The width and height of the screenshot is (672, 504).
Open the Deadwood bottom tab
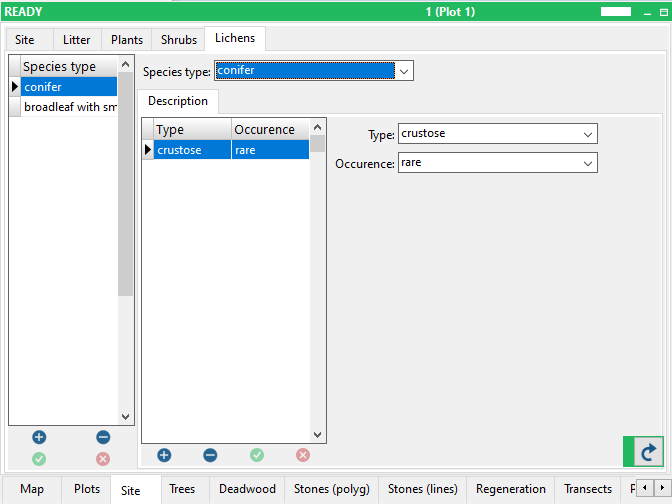pos(247,489)
